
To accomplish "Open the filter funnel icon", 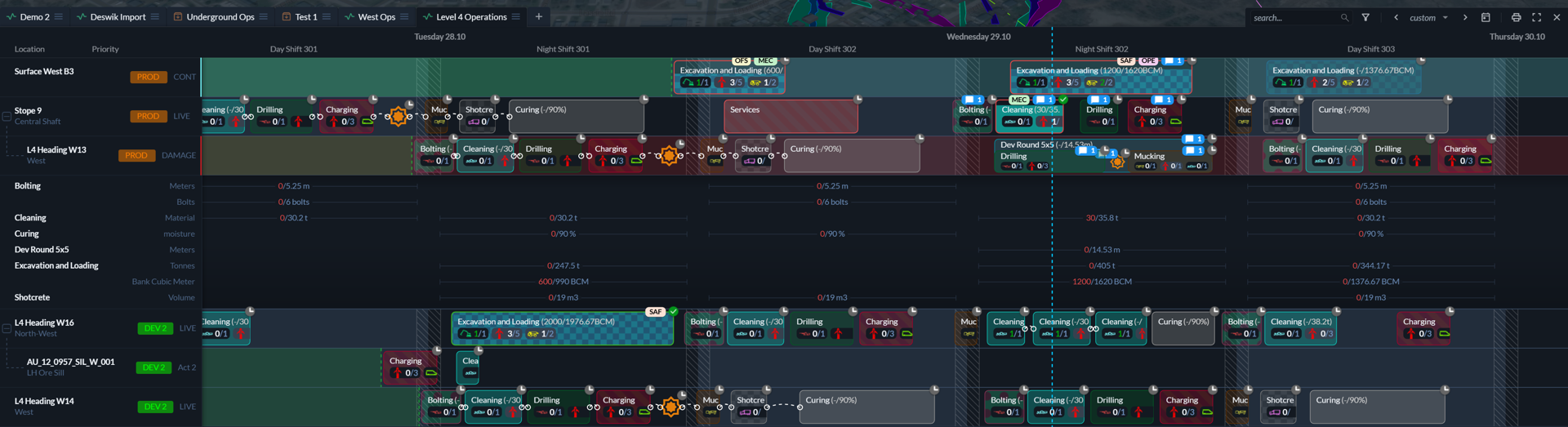I will point(1365,17).
